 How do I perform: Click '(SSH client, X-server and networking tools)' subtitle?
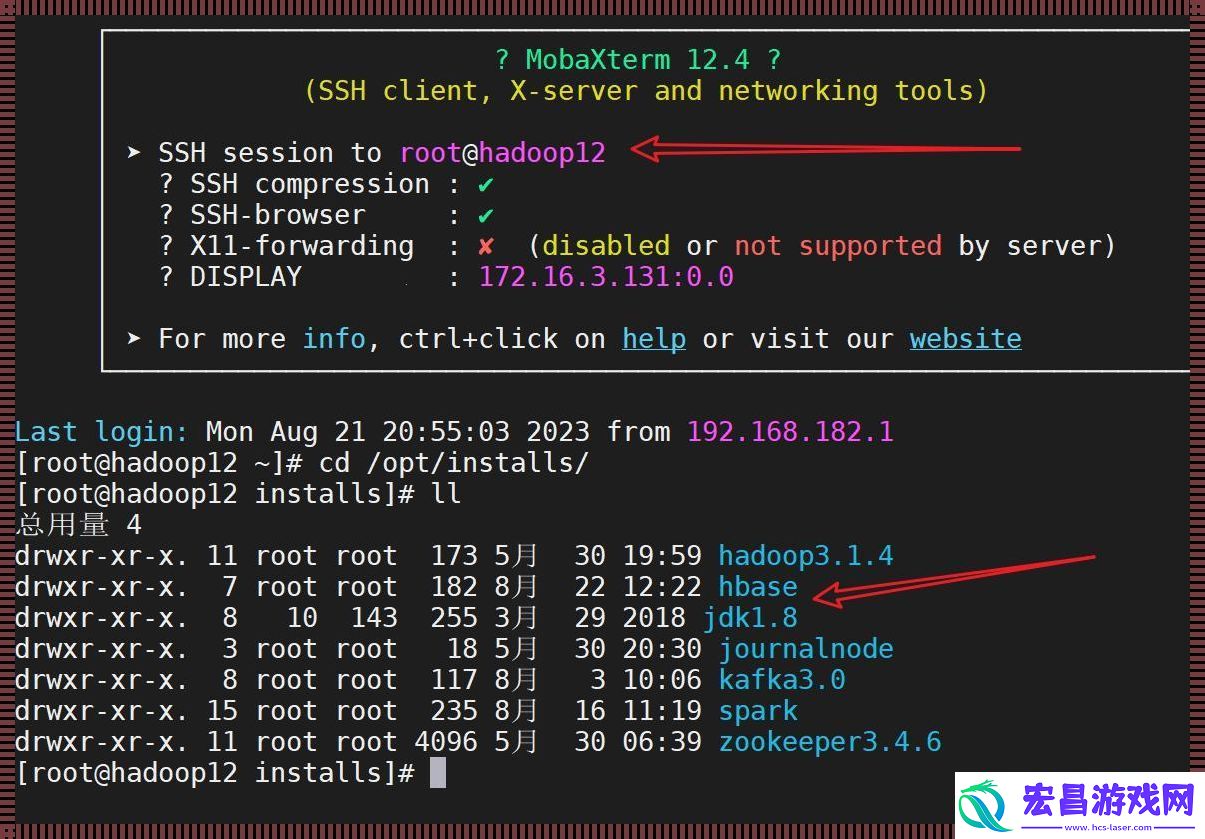point(646,91)
